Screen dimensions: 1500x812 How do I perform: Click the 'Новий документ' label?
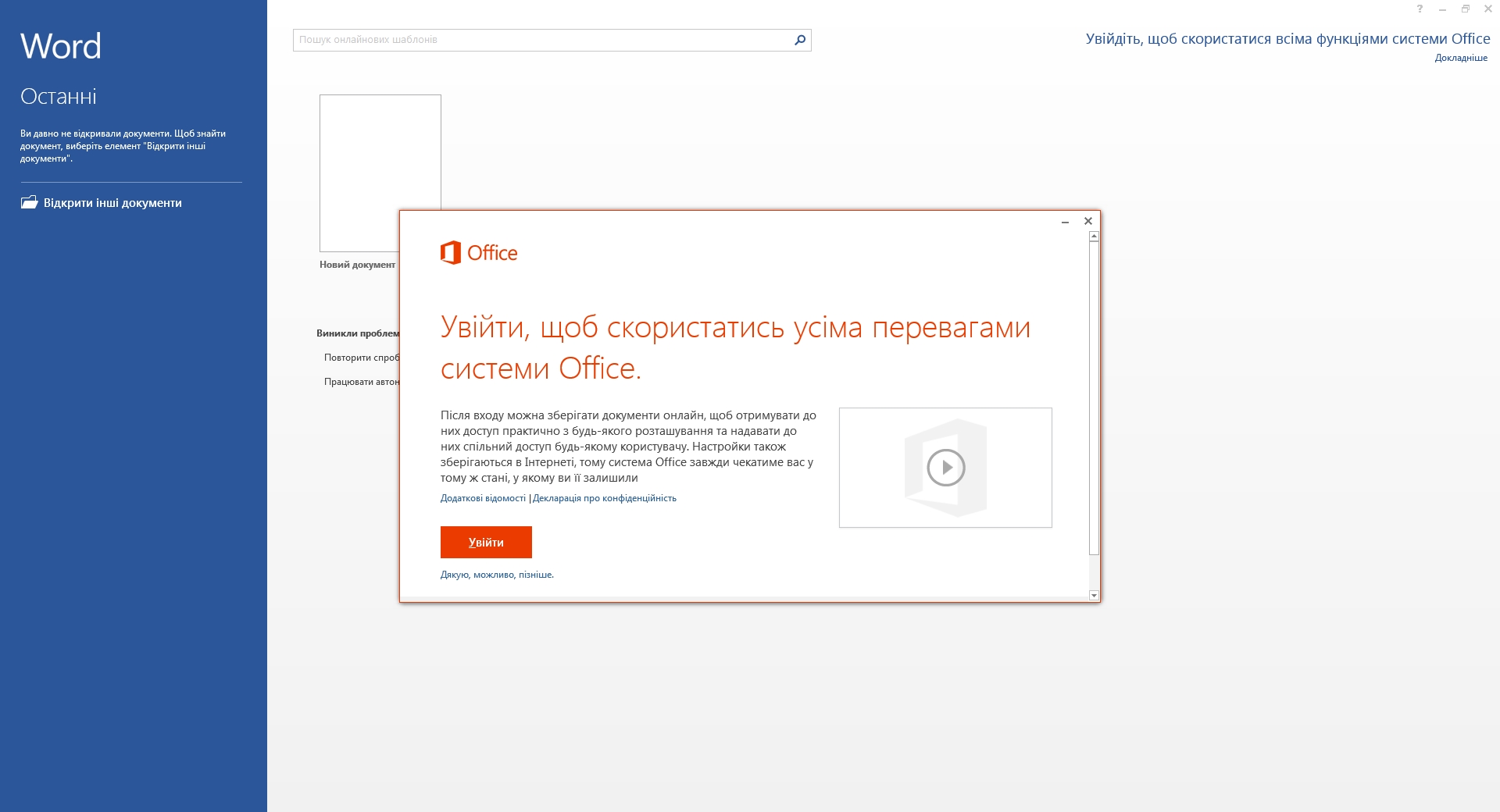pos(357,265)
